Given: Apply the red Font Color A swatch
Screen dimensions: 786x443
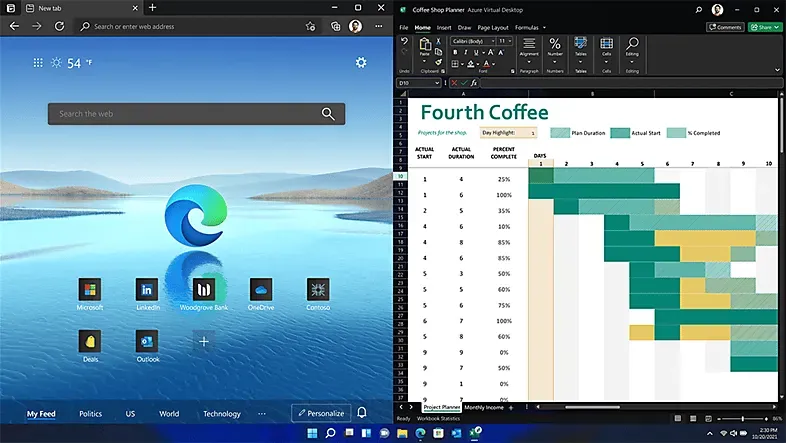Looking at the screenshot, I should (x=486, y=64).
